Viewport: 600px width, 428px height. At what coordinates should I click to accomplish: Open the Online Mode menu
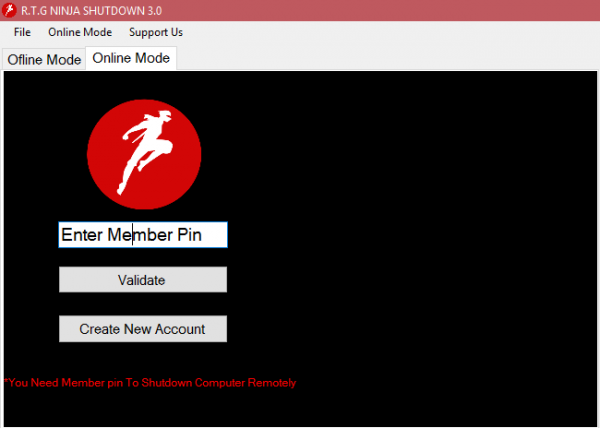(x=80, y=32)
